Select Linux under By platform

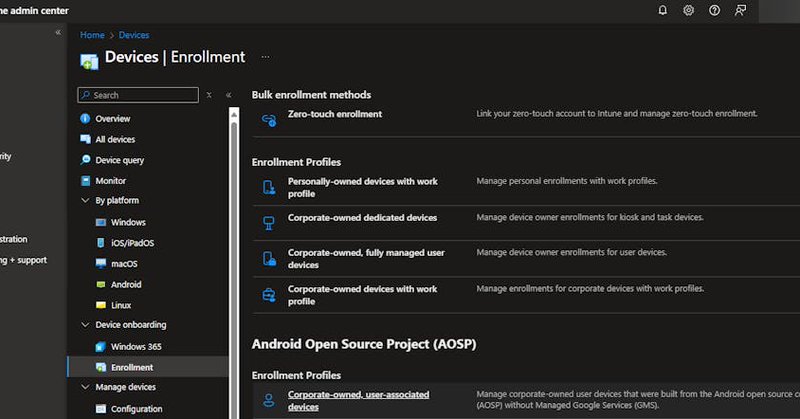click(121, 305)
